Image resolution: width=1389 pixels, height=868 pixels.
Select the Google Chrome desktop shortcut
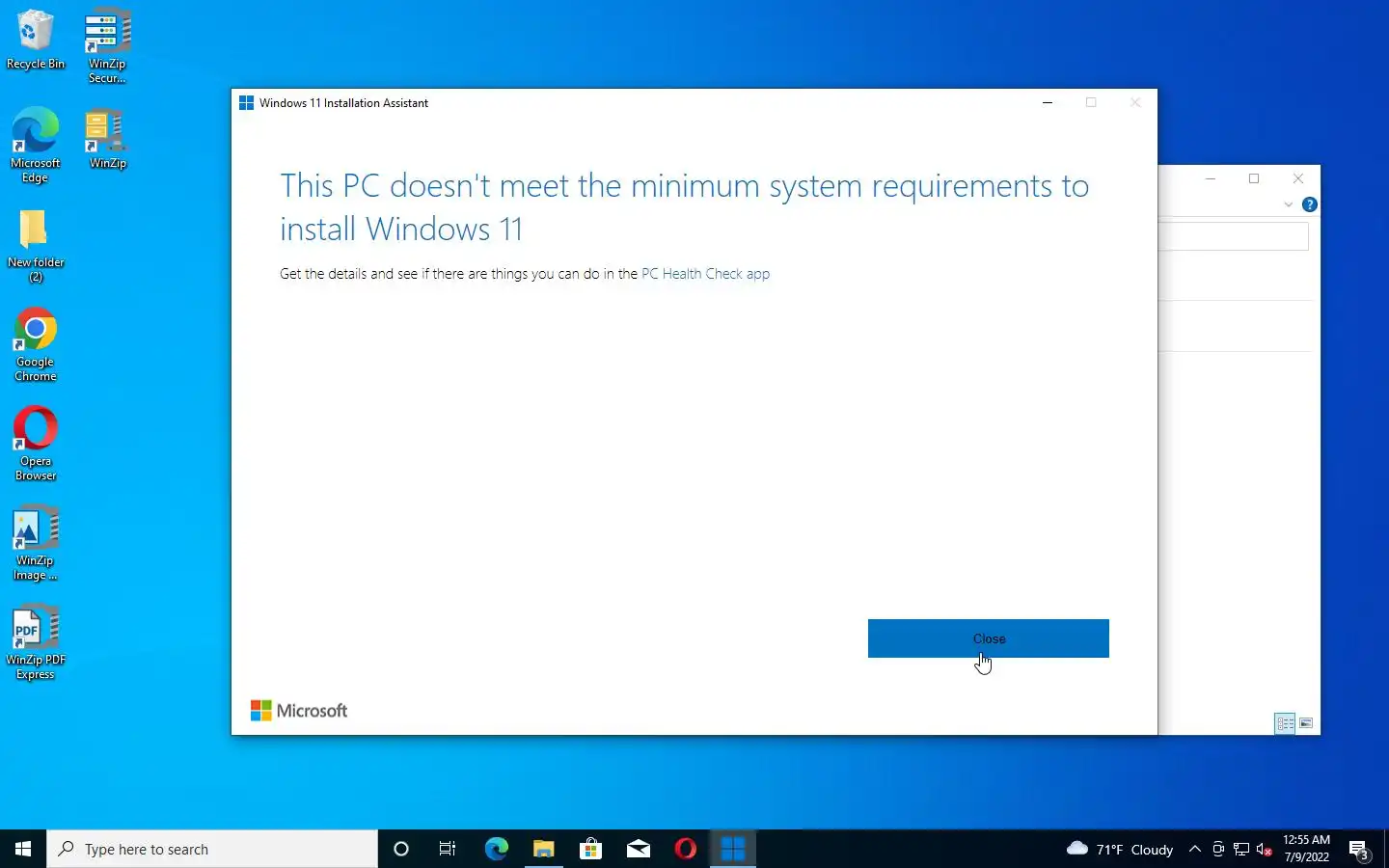point(36,344)
